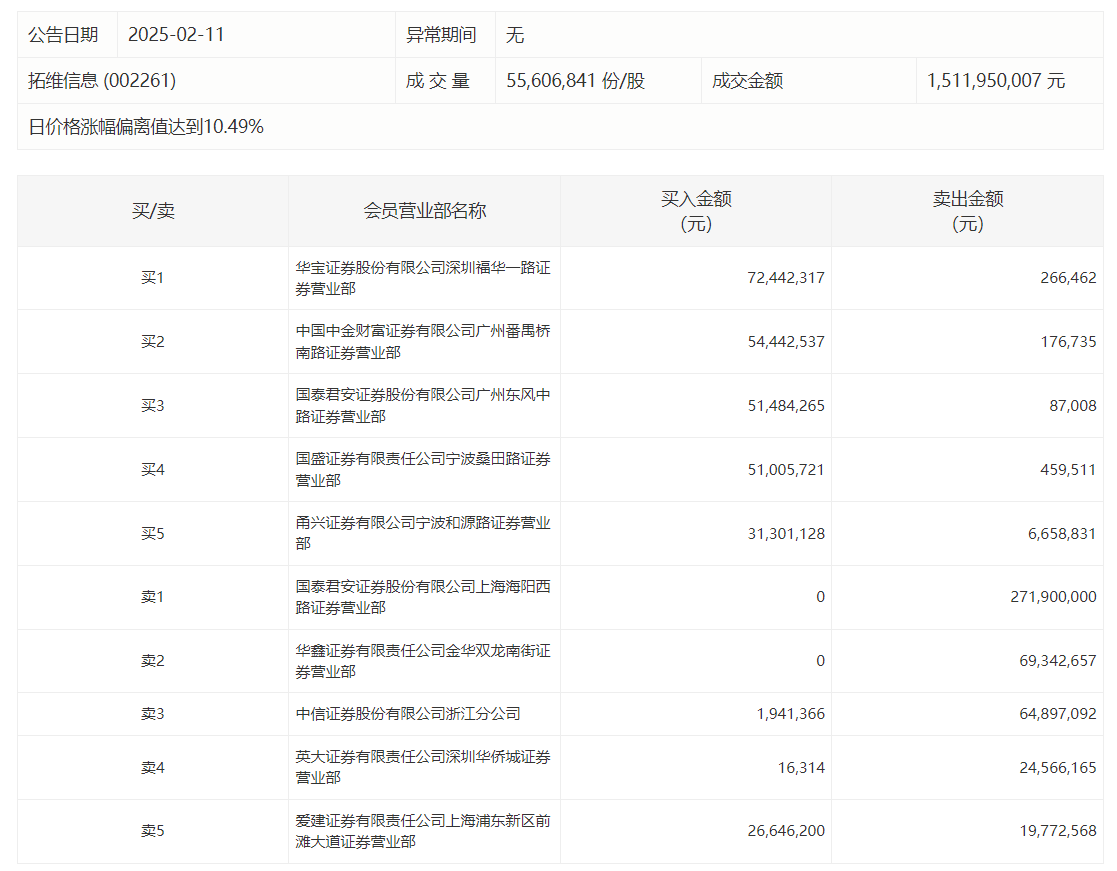
Task: Click sell amount 266,462
Action: tap(1068, 278)
